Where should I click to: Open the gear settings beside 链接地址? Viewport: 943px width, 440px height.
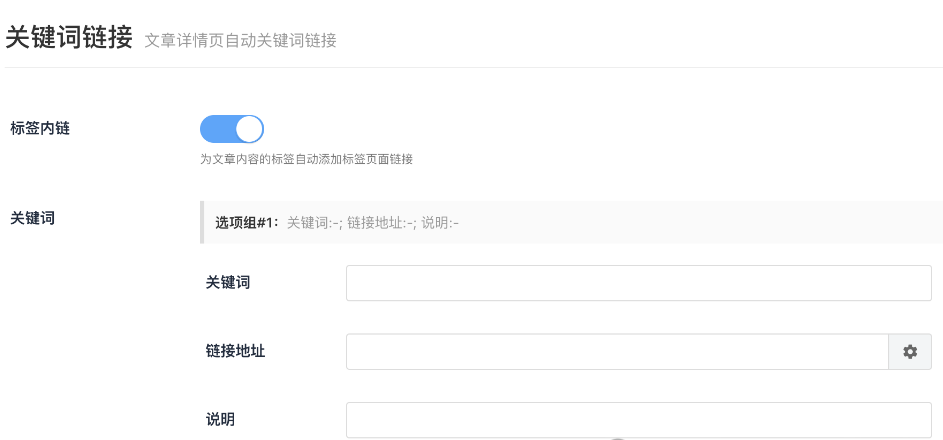point(910,352)
